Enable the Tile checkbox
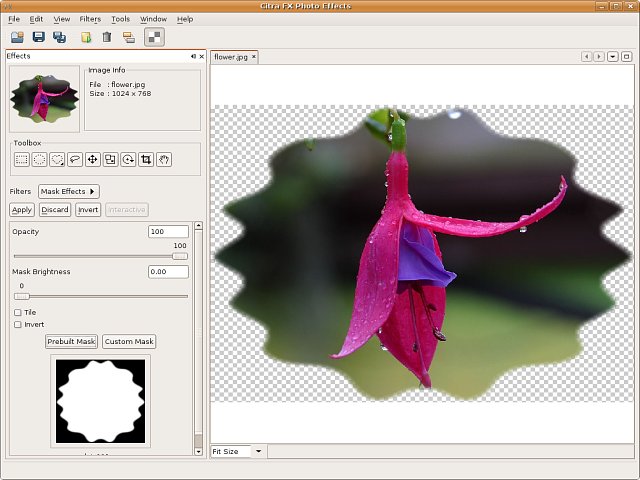Image resolution: width=640 pixels, height=480 pixels. point(17,312)
